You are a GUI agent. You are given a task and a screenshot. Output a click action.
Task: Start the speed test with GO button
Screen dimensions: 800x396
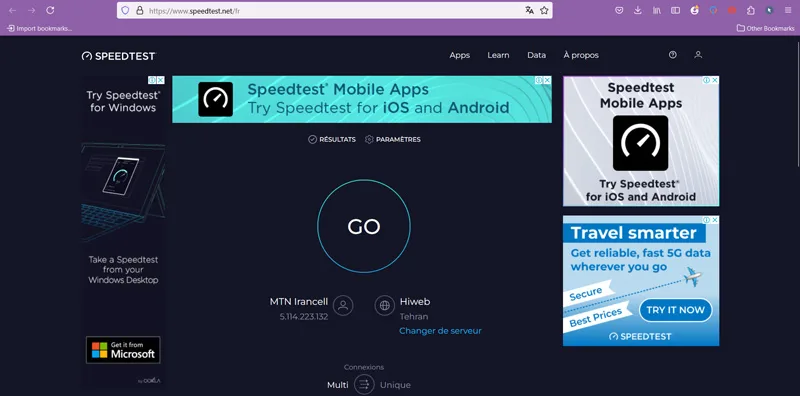pos(364,226)
